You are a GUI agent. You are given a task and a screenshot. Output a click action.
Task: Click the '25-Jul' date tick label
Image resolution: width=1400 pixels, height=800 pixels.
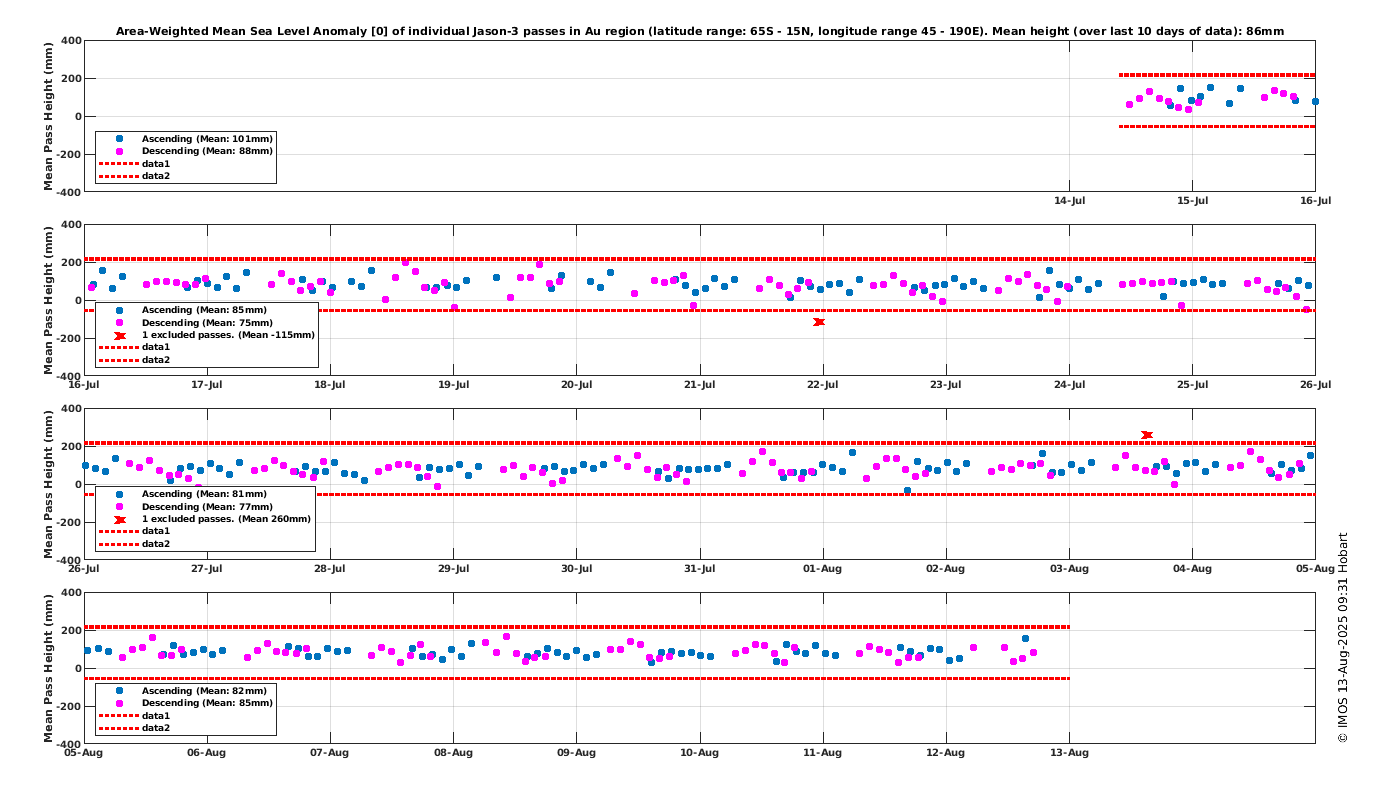tap(1192, 385)
